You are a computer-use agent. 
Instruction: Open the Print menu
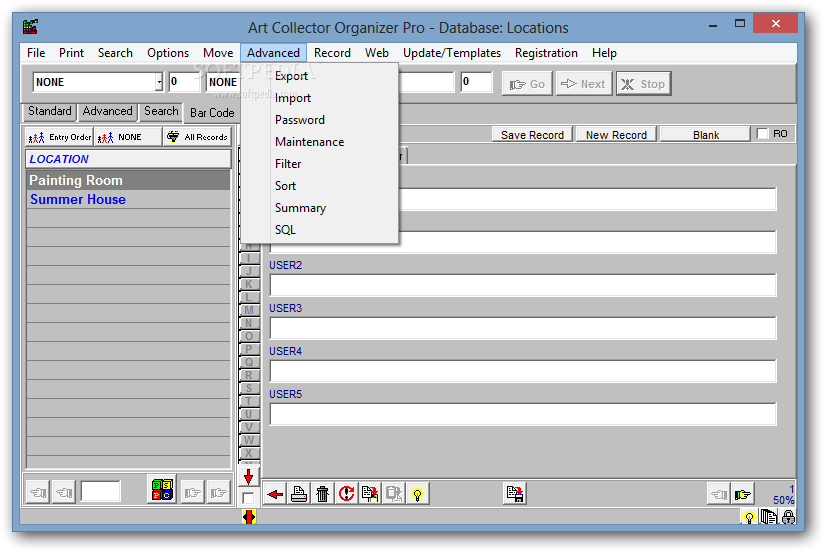[71, 53]
